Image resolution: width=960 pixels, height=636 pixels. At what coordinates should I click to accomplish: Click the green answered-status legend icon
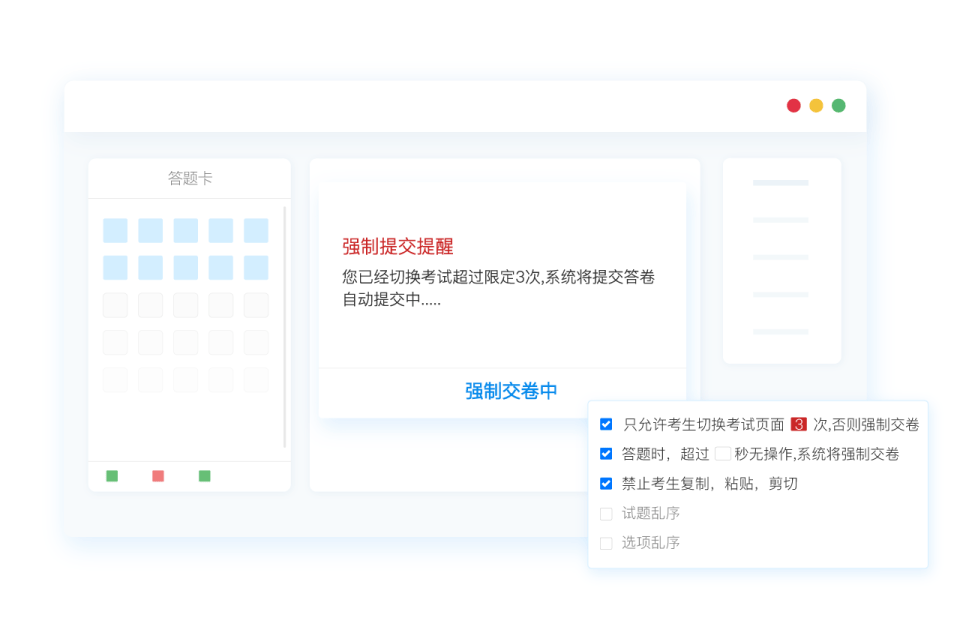[111, 477]
